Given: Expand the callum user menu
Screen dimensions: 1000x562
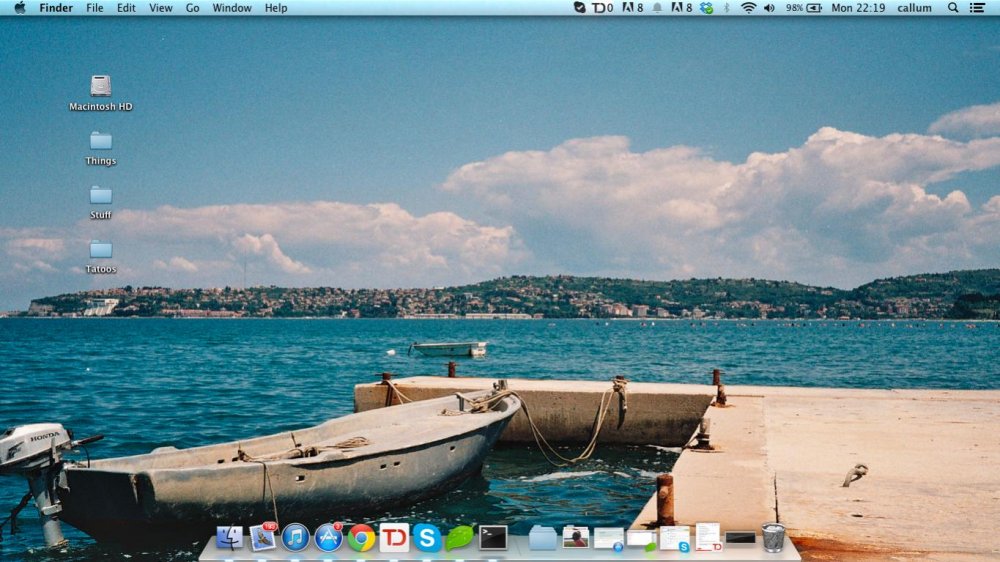Looking at the screenshot, I should (x=914, y=8).
